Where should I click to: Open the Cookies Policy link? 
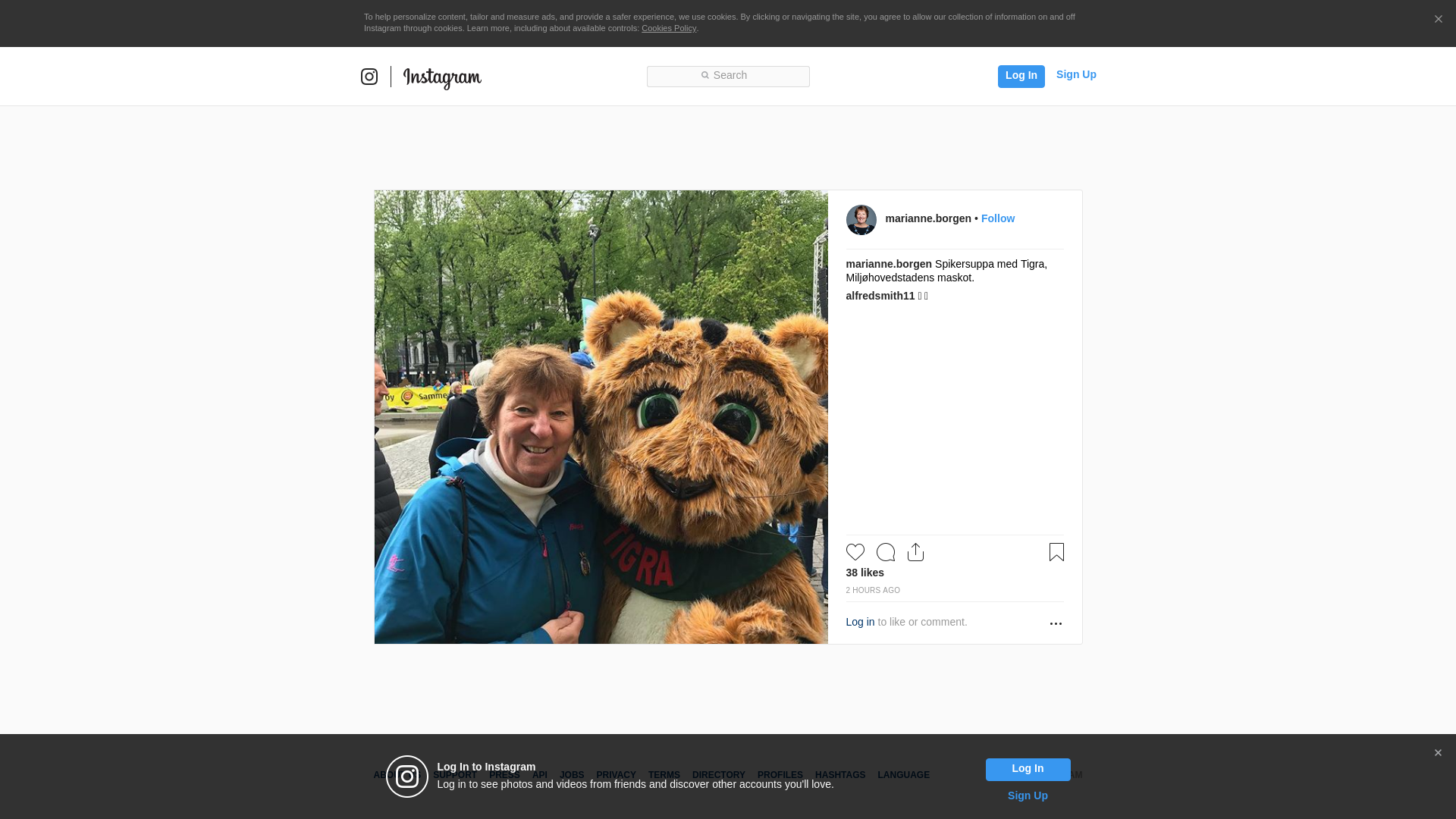click(x=669, y=28)
